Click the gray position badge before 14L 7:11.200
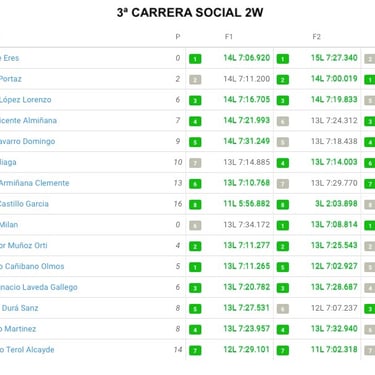 pyautogui.click(x=195, y=80)
